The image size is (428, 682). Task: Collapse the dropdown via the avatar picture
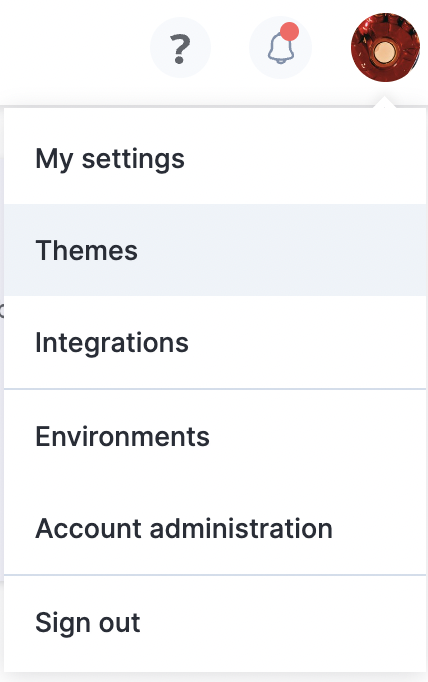click(x=385, y=47)
